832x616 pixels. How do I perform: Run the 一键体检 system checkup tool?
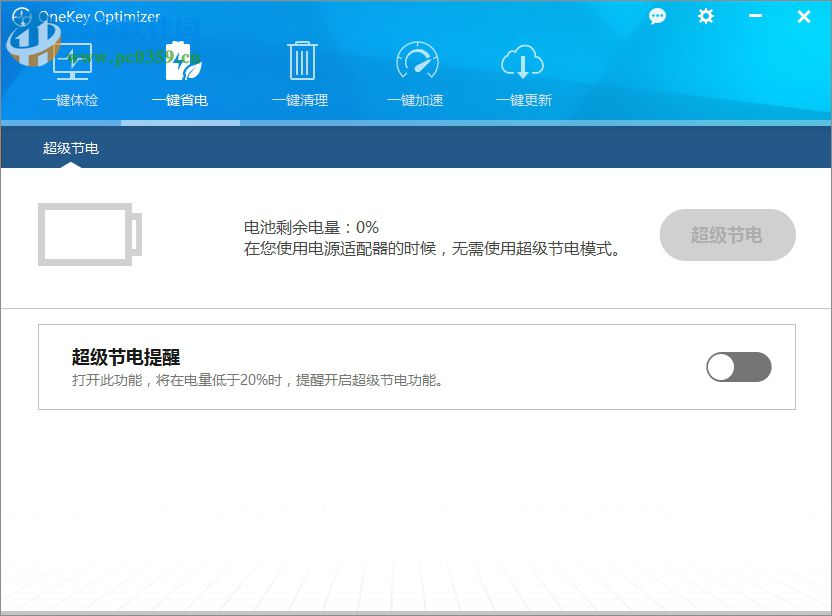pyautogui.click(x=70, y=75)
